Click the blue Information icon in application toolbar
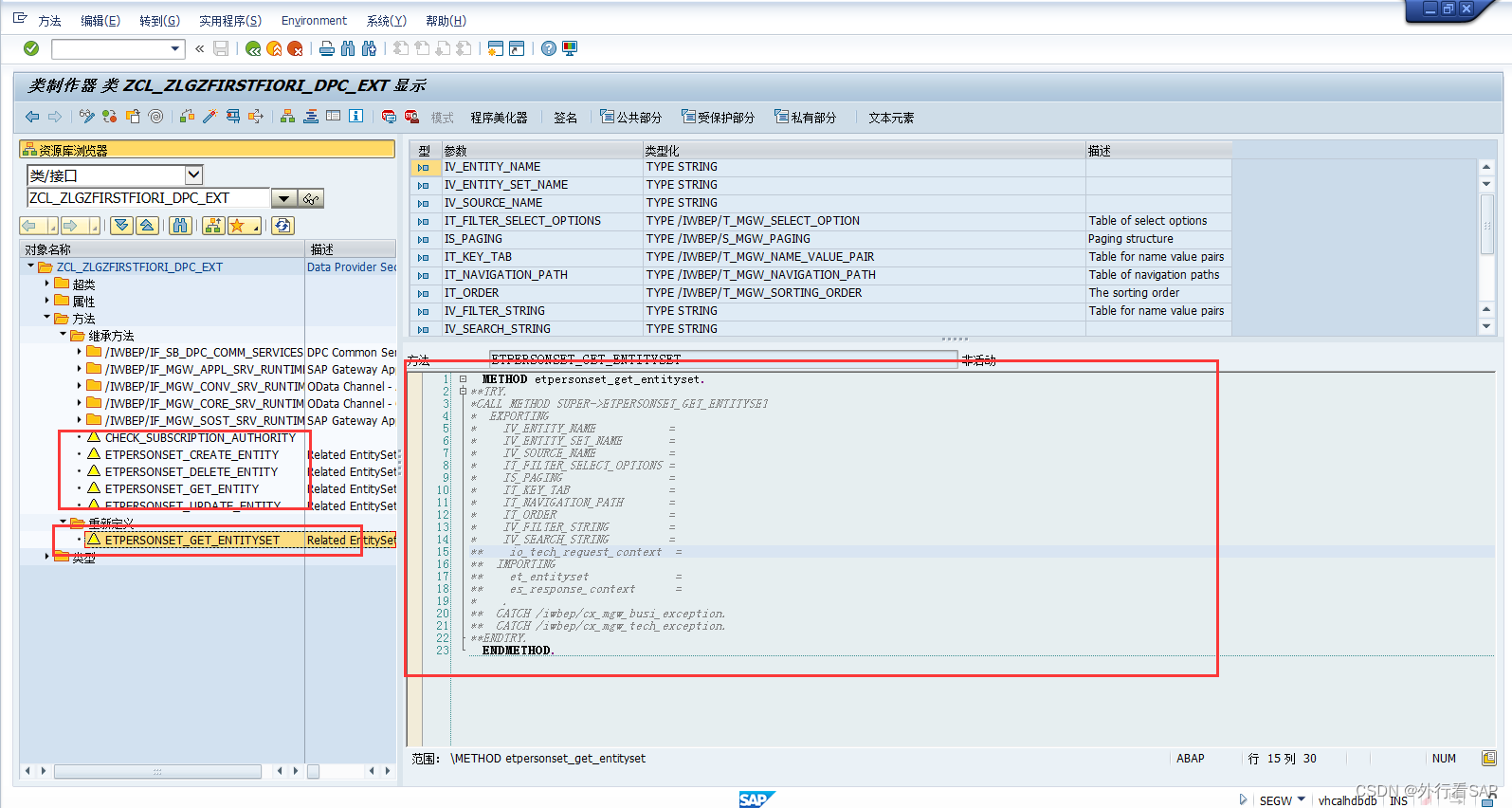The height and width of the screenshot is (808, 1512). 356,117
